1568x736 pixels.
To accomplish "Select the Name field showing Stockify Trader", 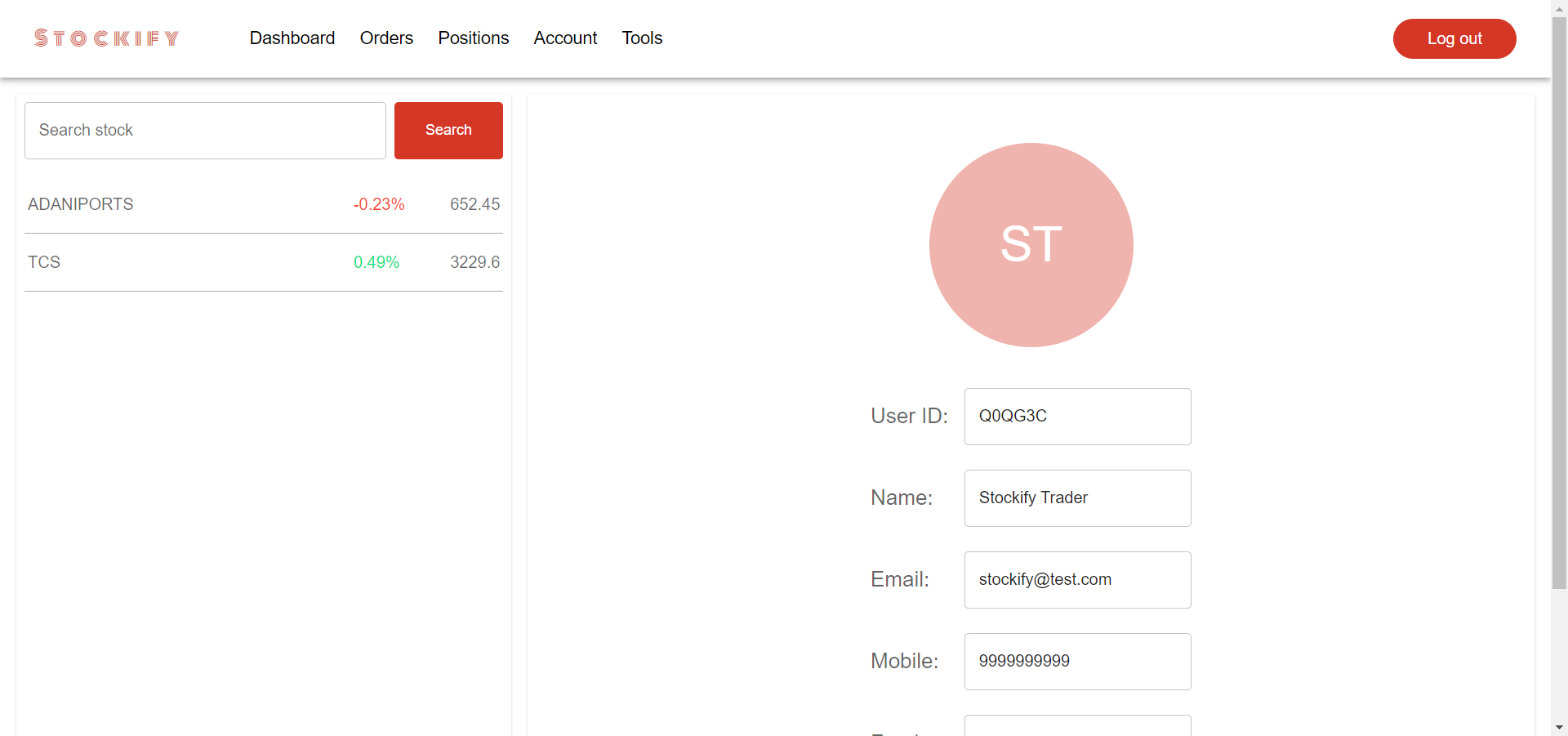I will click(x=1077, y=498).
